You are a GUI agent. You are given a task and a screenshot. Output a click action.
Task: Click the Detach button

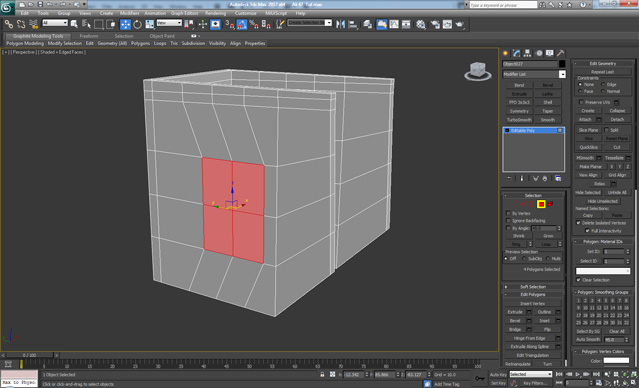point(617,119)
